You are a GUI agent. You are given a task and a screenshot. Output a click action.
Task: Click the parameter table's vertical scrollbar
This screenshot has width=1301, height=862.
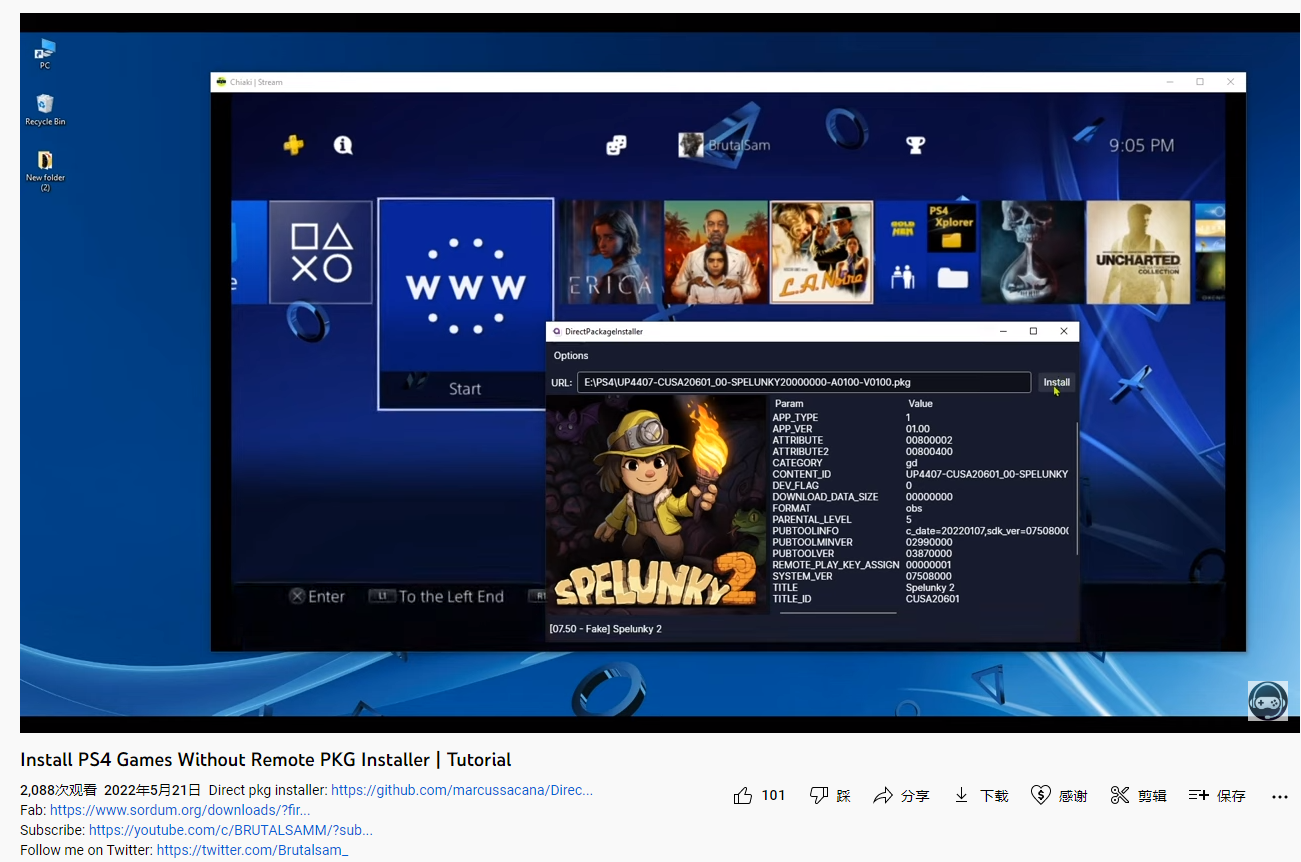[1076, 490]
